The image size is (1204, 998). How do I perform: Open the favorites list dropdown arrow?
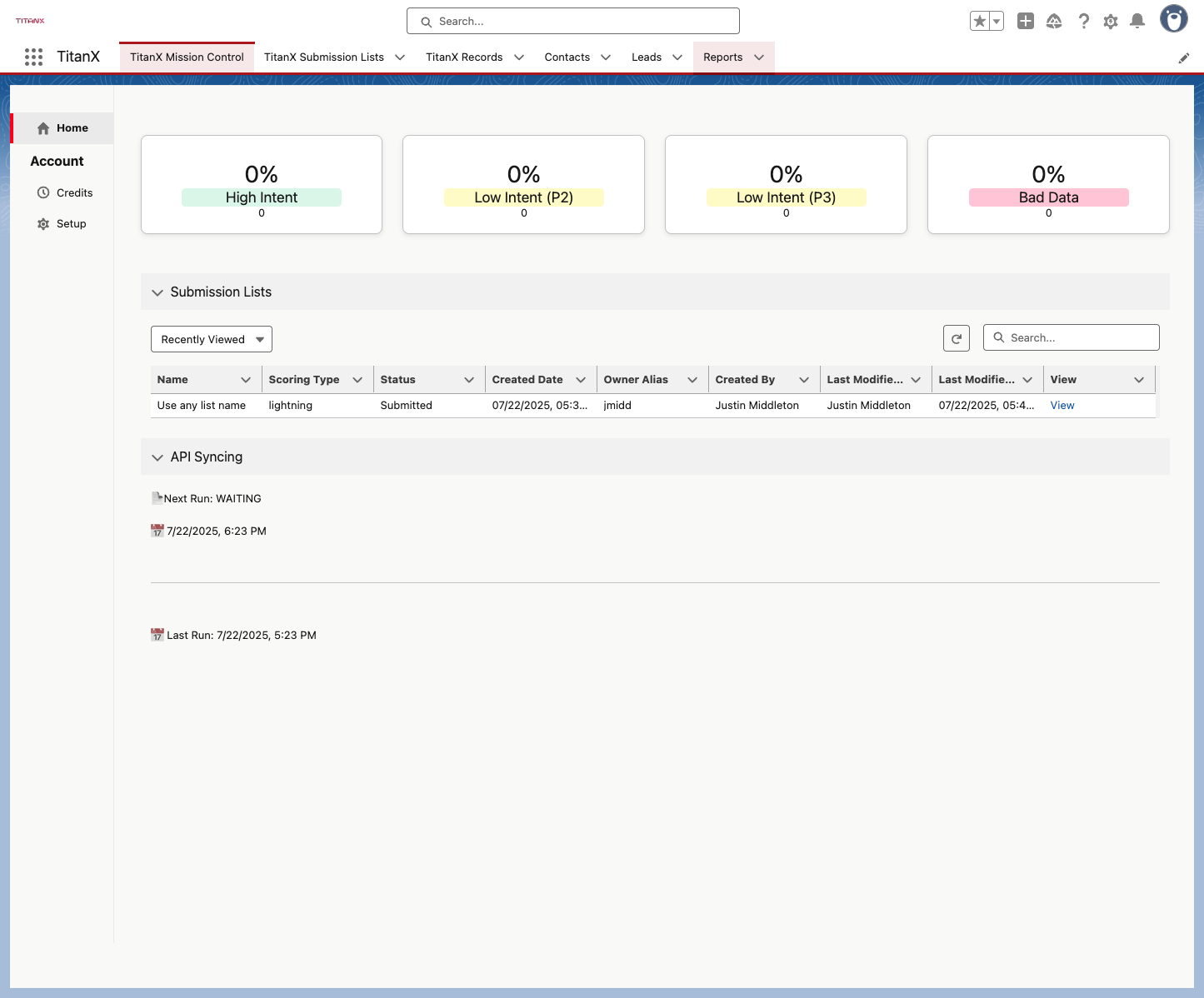point(997,22)
